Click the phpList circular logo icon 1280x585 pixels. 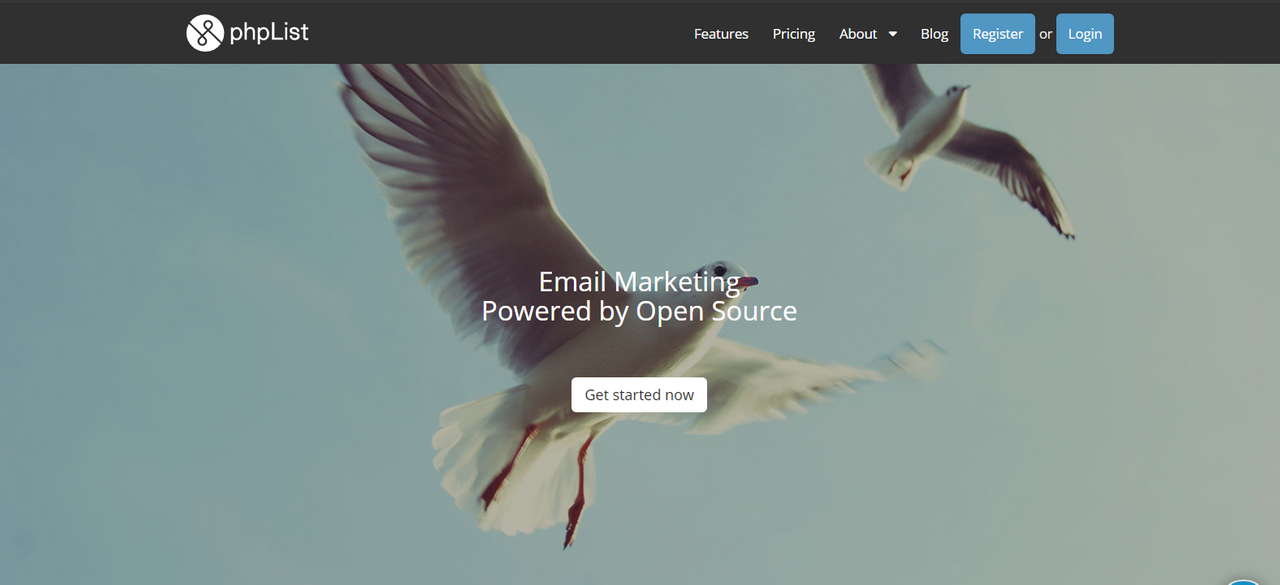click(204, 33)
